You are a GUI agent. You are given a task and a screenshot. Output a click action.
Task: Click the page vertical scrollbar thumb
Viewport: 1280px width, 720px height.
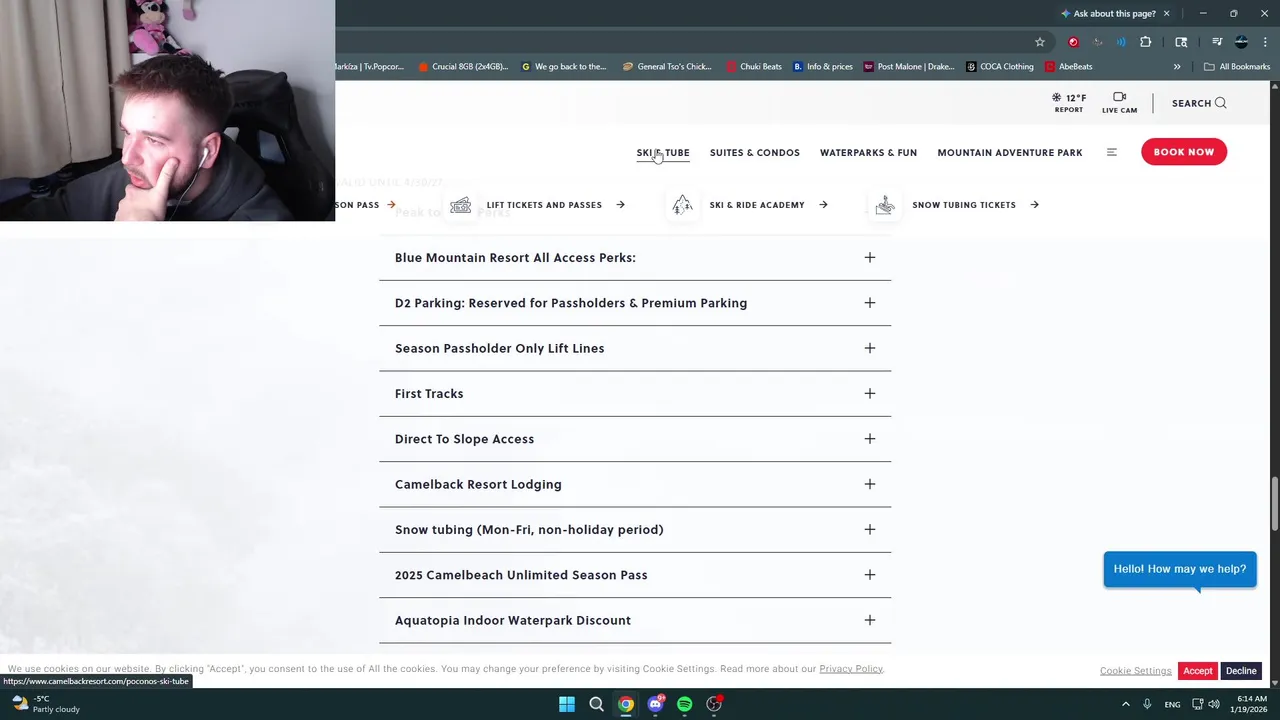[x=1274, y=505]
